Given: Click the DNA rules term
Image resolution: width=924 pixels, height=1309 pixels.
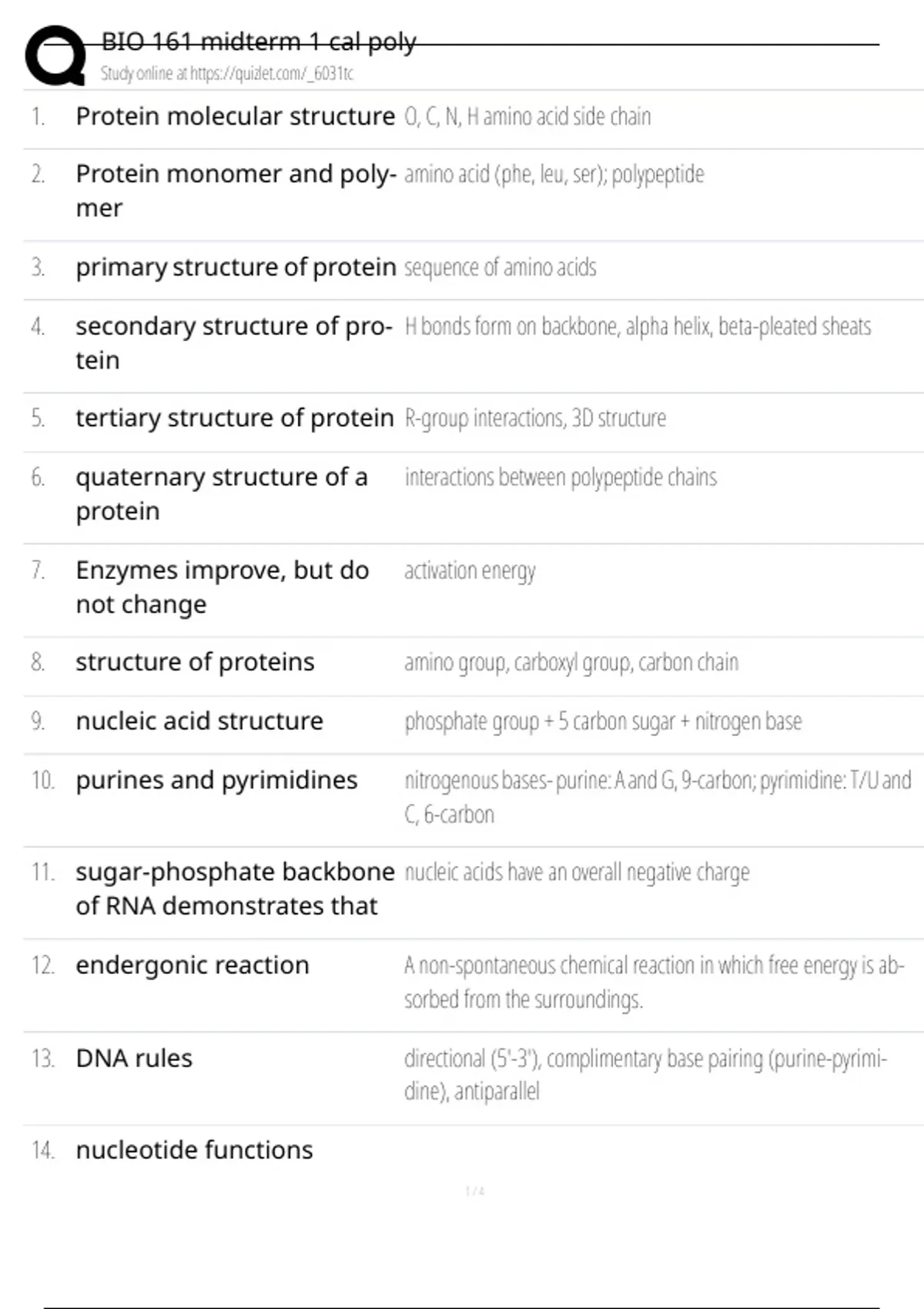Looking at the screenshot, I should pyautogui.click(x=134, y=1058).
